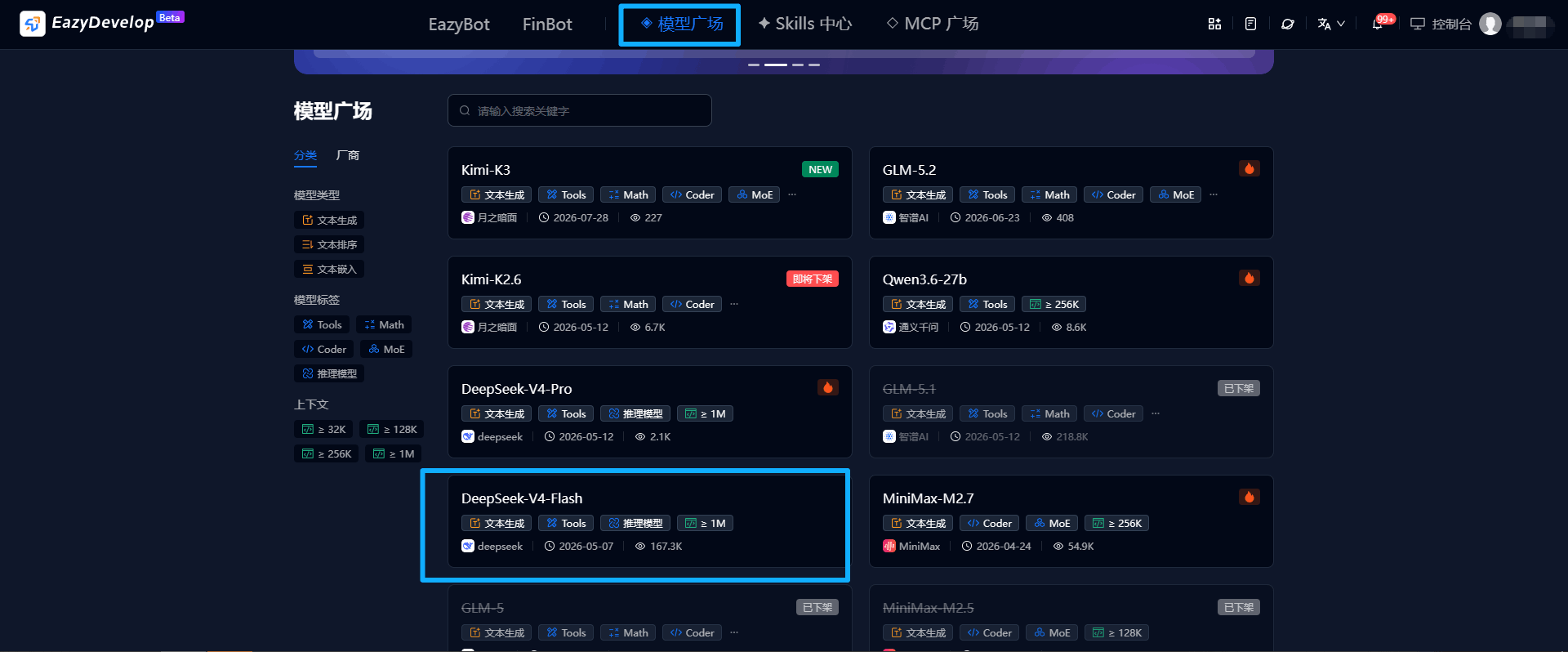Toggle the 推理模型 tag filter in sidebar

[x=329, y=373]
